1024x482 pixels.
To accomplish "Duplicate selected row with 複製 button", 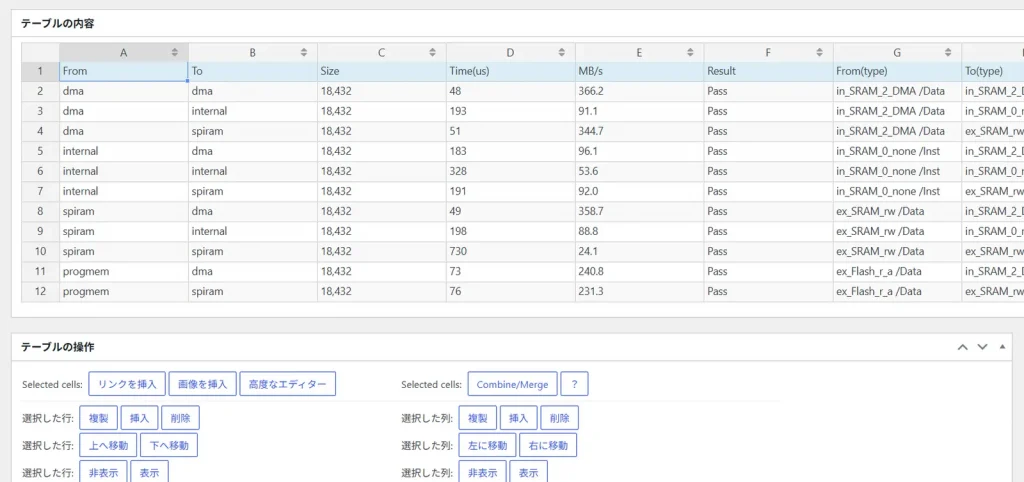I will point(99,418).
